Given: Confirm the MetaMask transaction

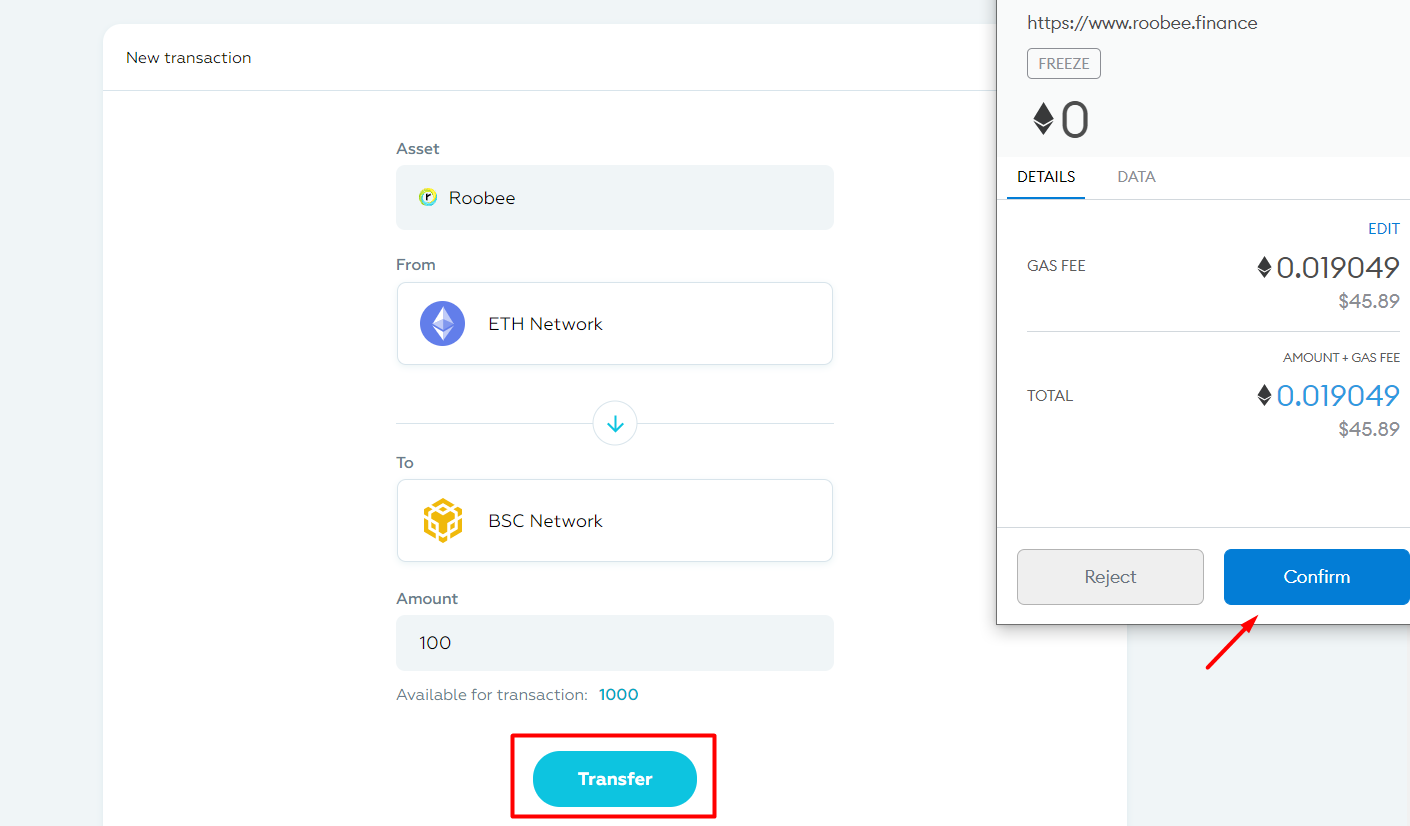Looking at the screenshot, I should tap(1316, 577).
